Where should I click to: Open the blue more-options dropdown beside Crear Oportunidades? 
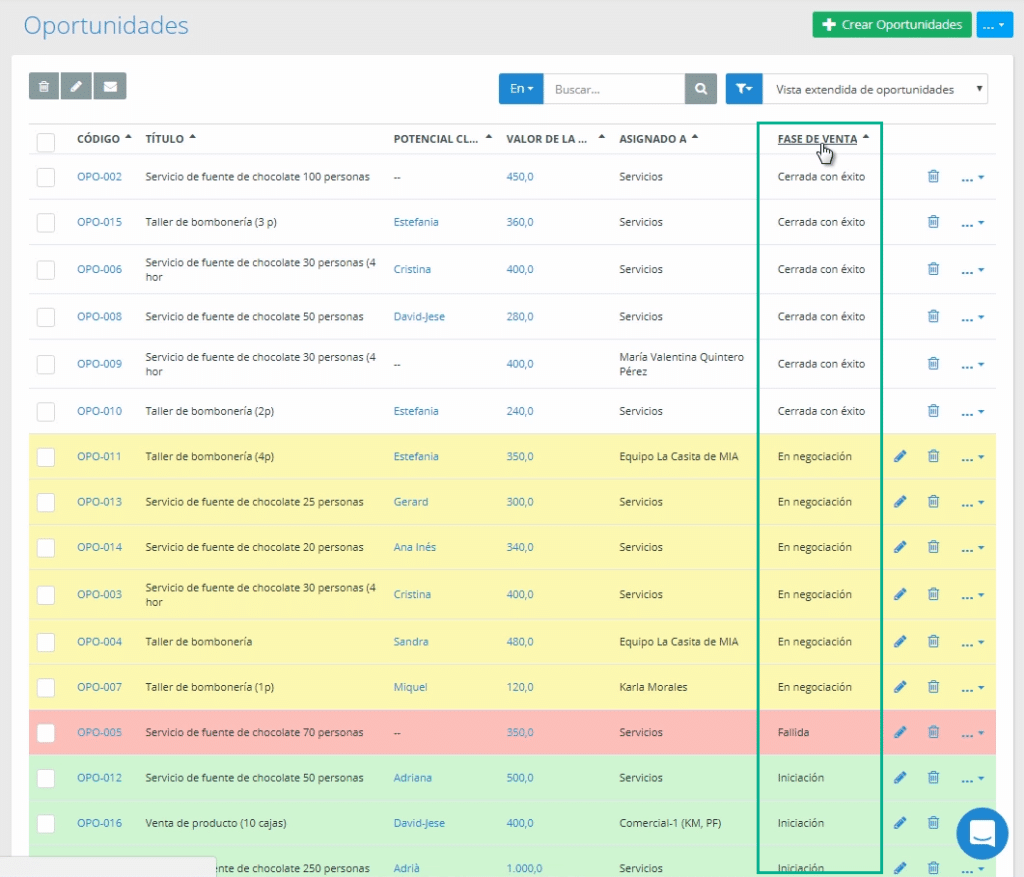coord(995,25)
